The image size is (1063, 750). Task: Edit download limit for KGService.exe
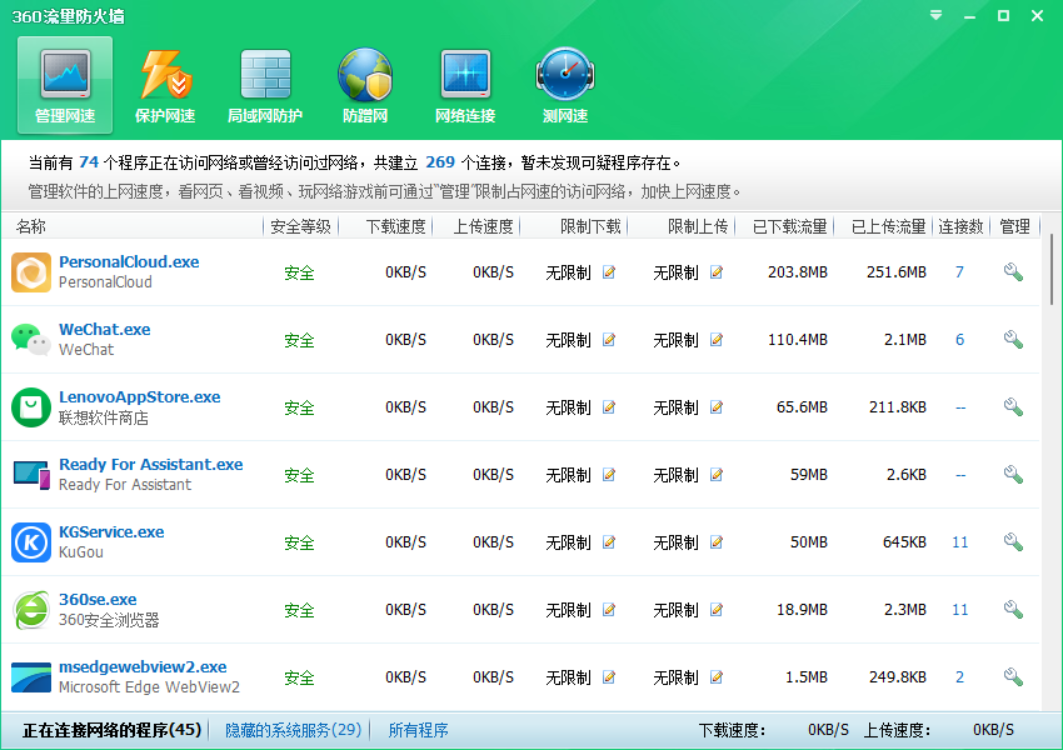tap(609, 542)
